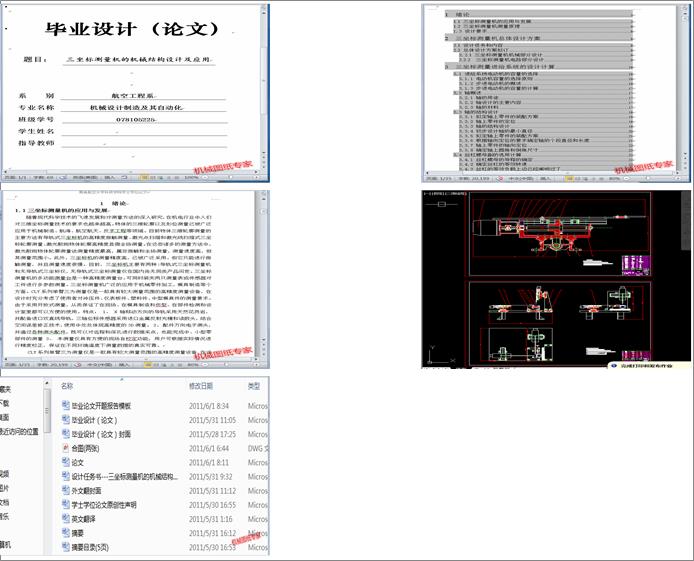Click the 绪论 heading in the body text window
Viewport: 694px width, 561px height.
pyautogui.click(x=114, y=204)
